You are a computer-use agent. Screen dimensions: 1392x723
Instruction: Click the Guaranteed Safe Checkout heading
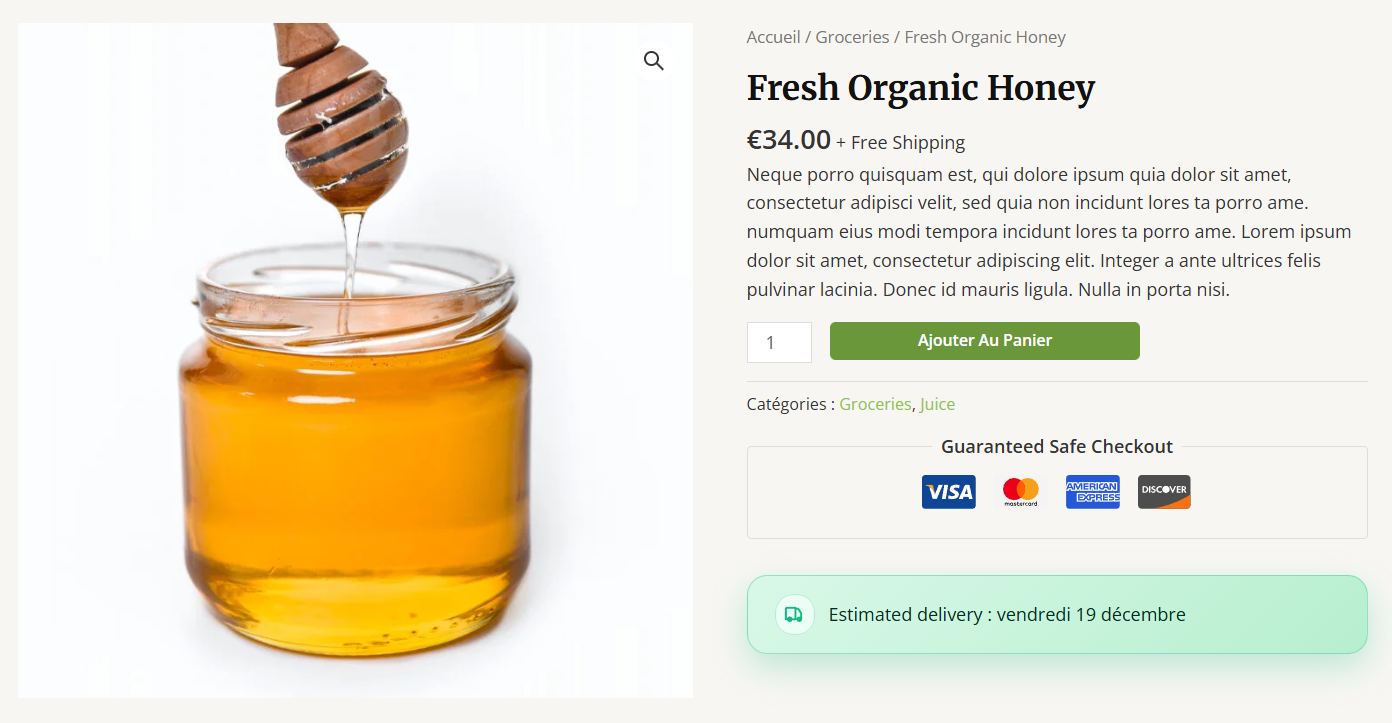(x=1057, y=446)
